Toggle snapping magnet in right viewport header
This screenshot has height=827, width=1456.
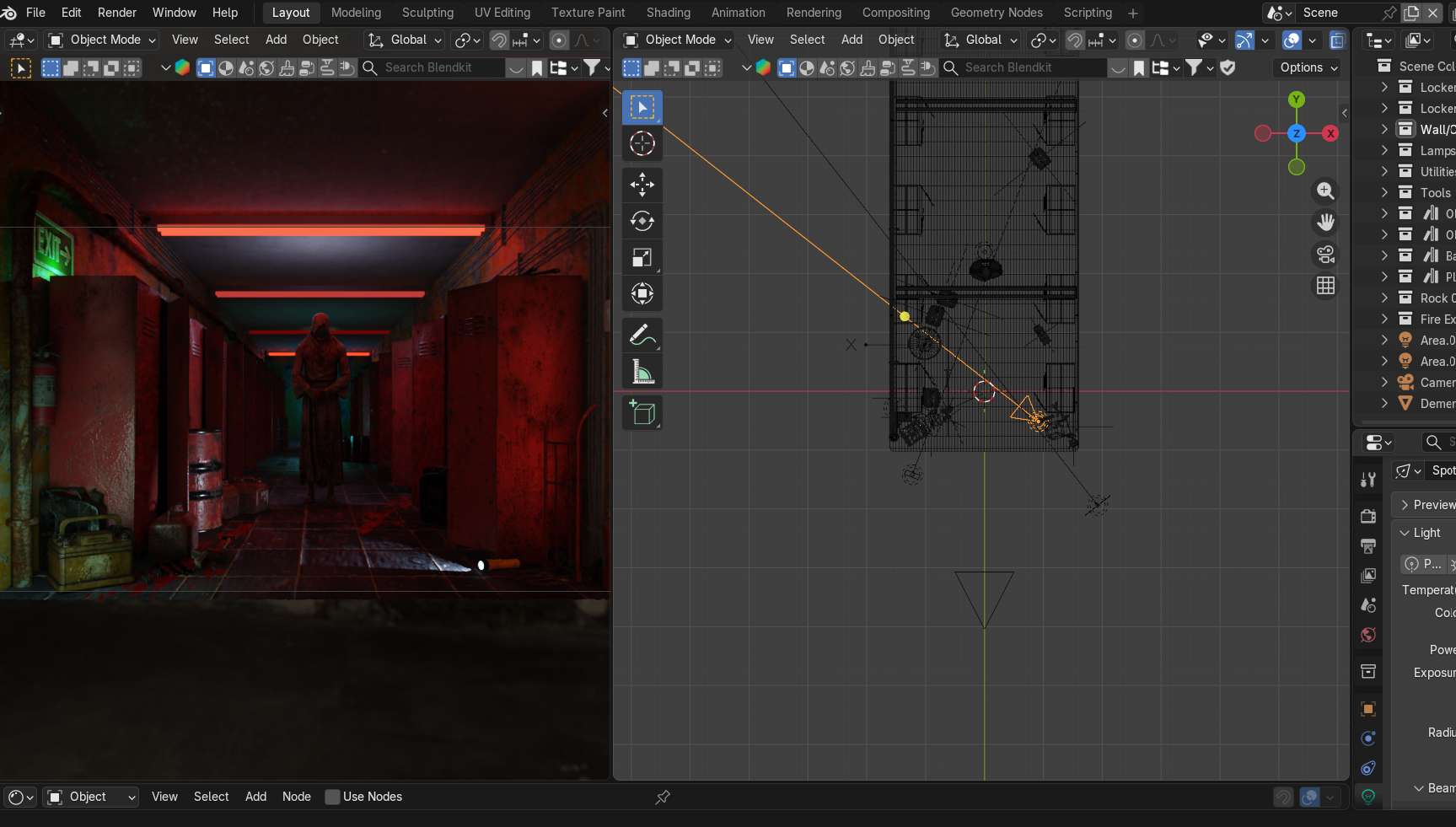[1075, 40]
